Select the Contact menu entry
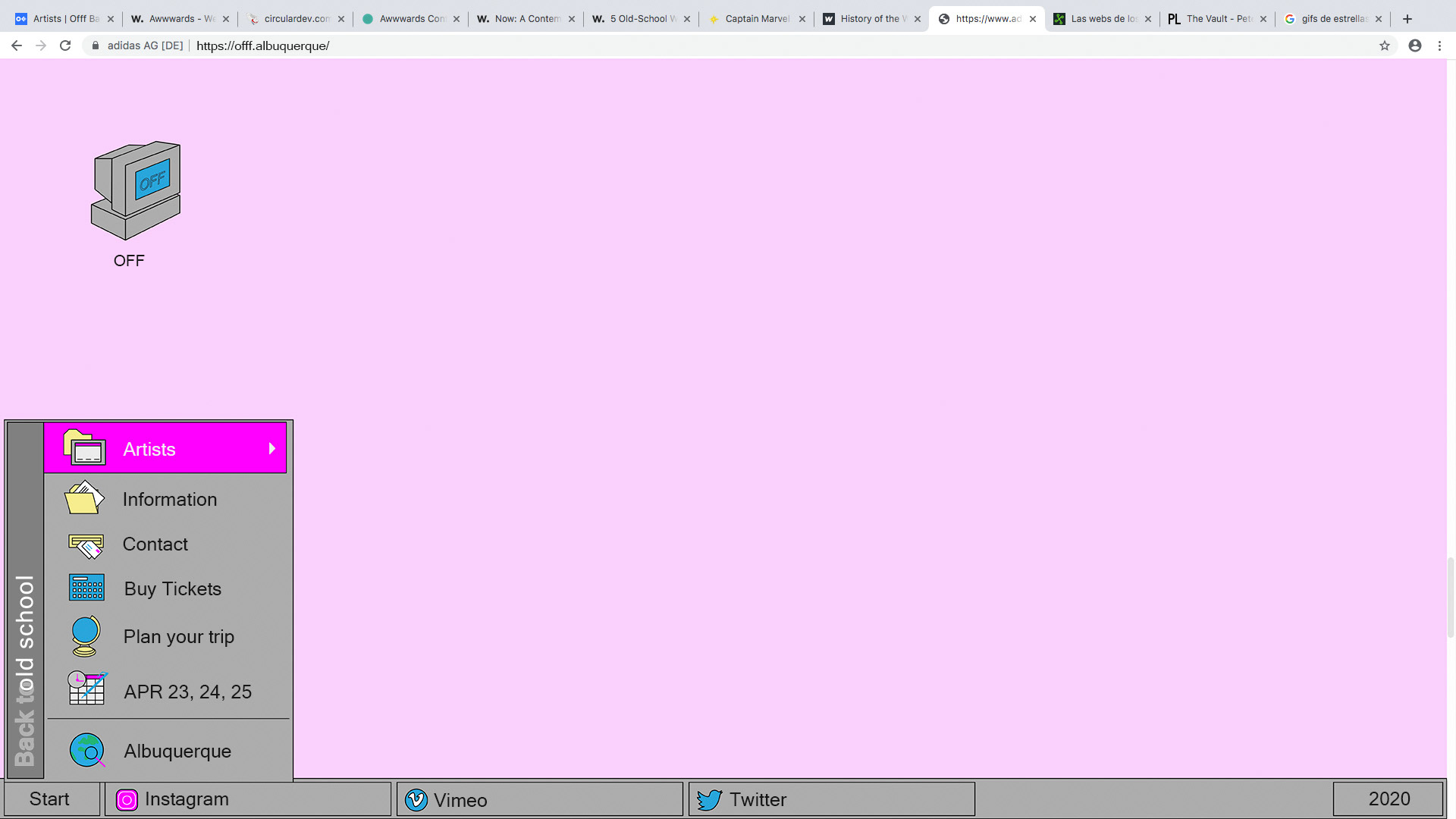The height and width of the screenshot is (819, 1456). click(155, 544)
